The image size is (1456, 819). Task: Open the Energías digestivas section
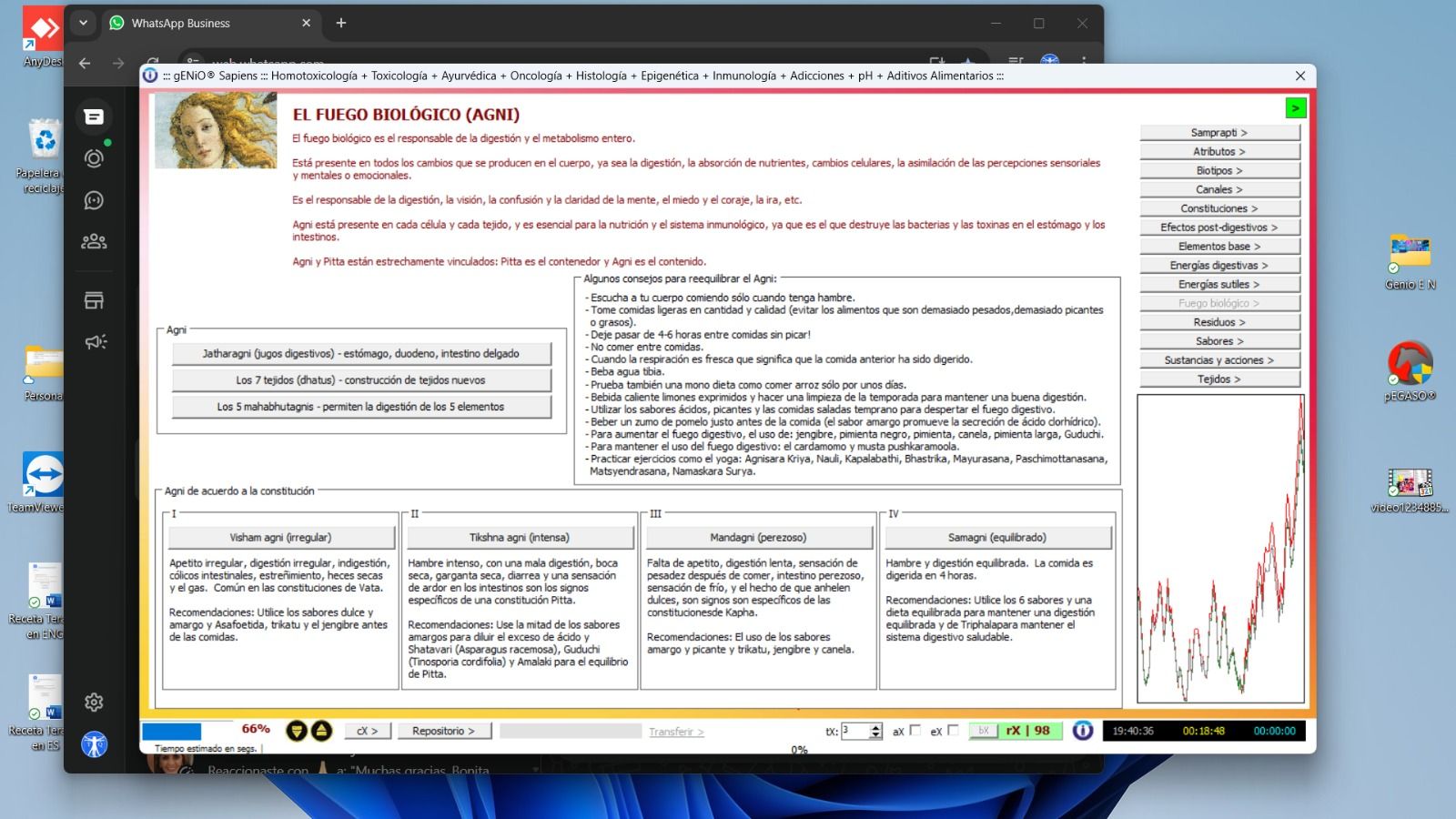[x=1219, y=266]
